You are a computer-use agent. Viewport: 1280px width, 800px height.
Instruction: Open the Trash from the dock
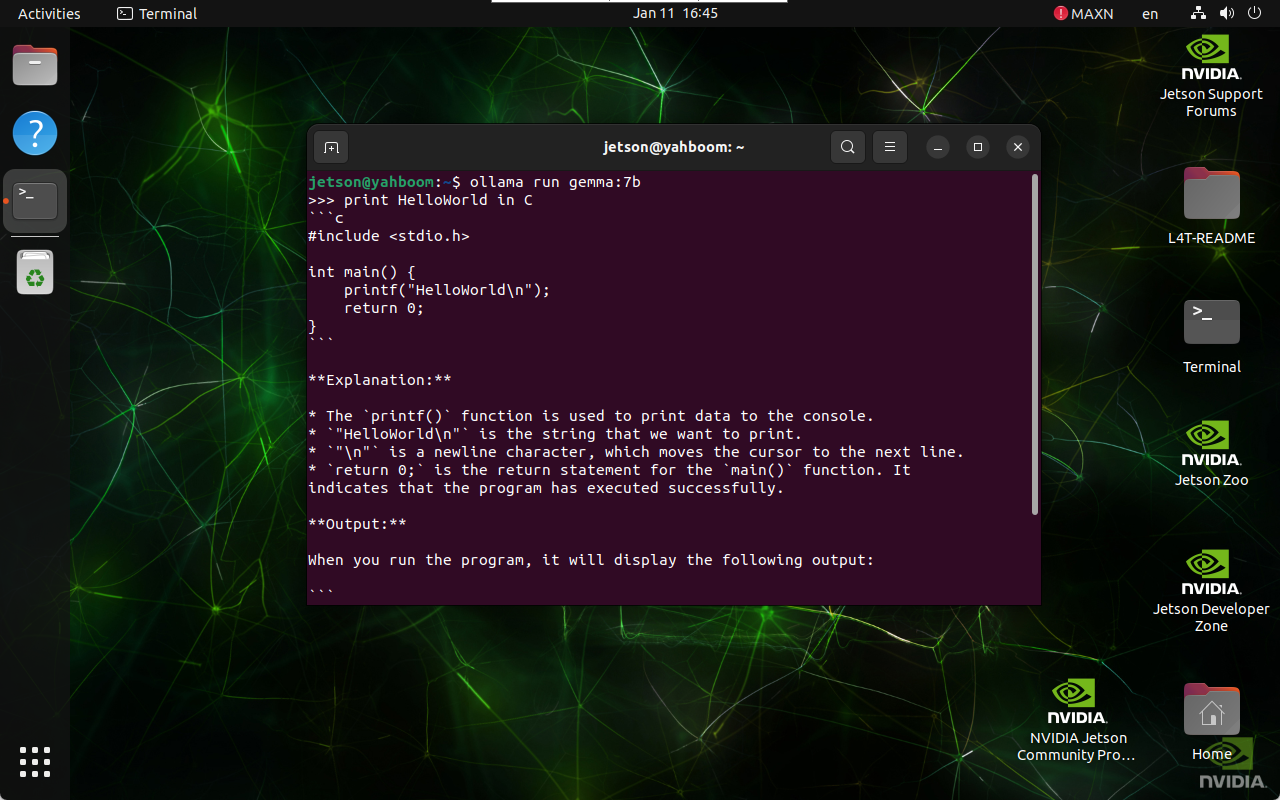pos(35,271)
